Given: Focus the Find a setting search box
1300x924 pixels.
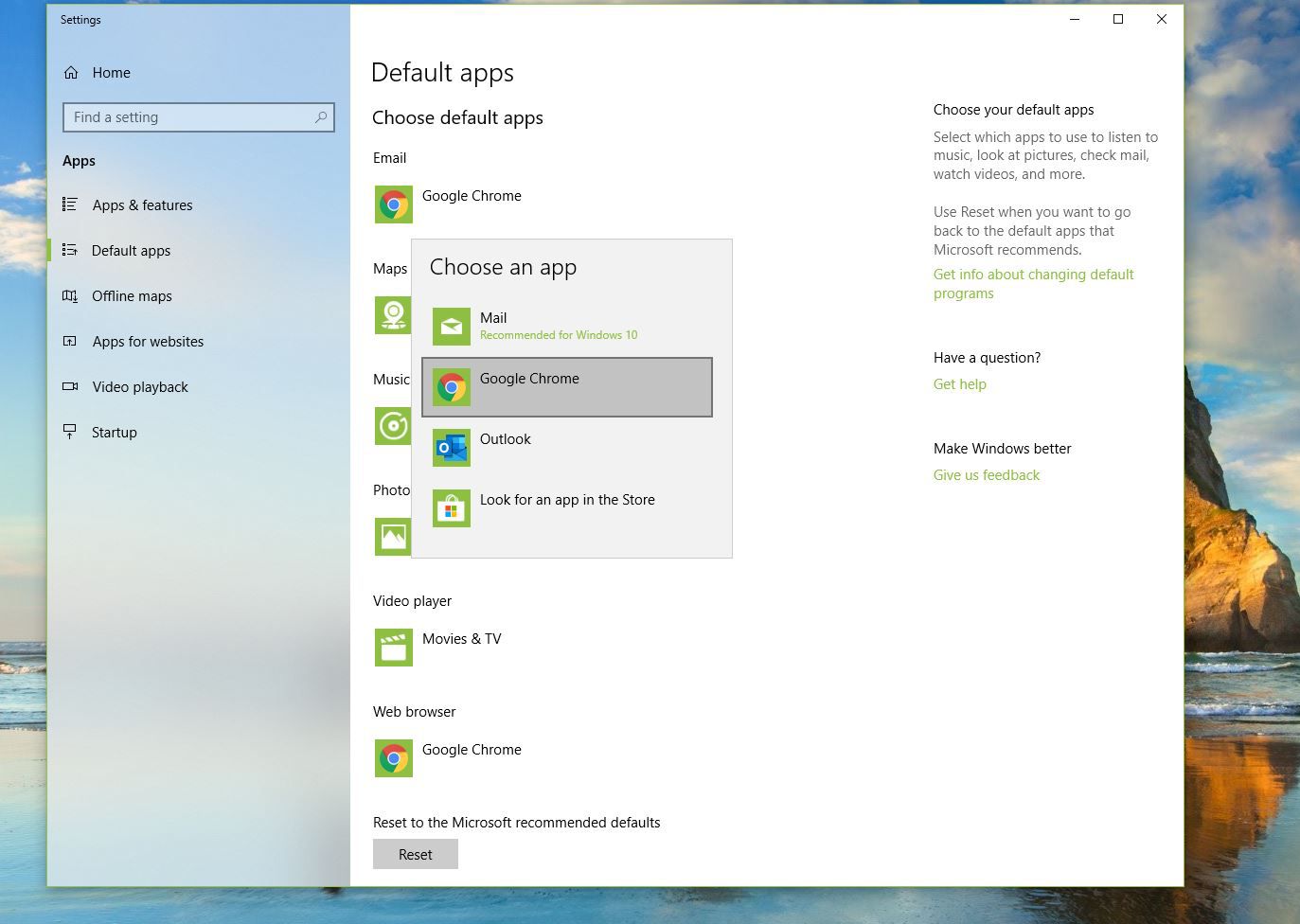Looking at the screenshot, I should 199,117.
